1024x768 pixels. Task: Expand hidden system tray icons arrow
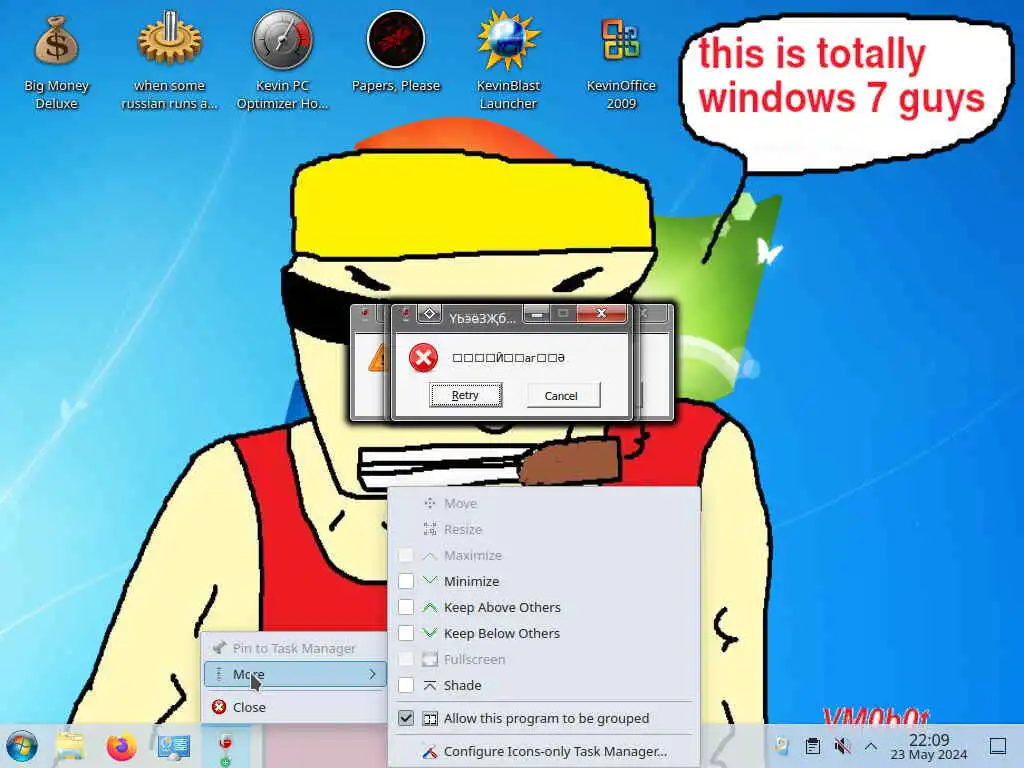pos(871,746)
